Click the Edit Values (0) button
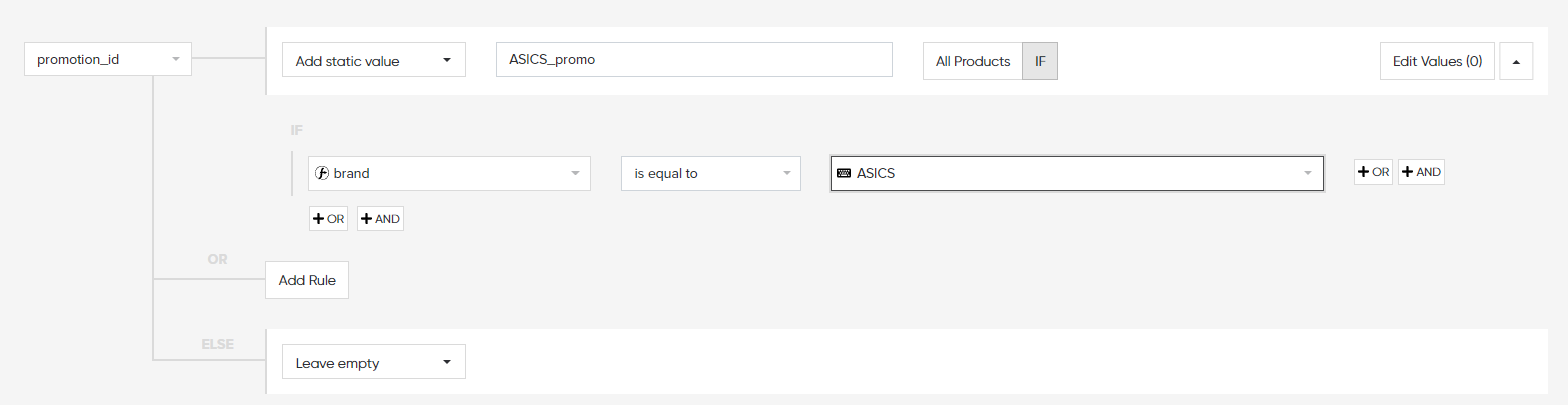Screen dimensions: 1568x405 pos(1437,61)
